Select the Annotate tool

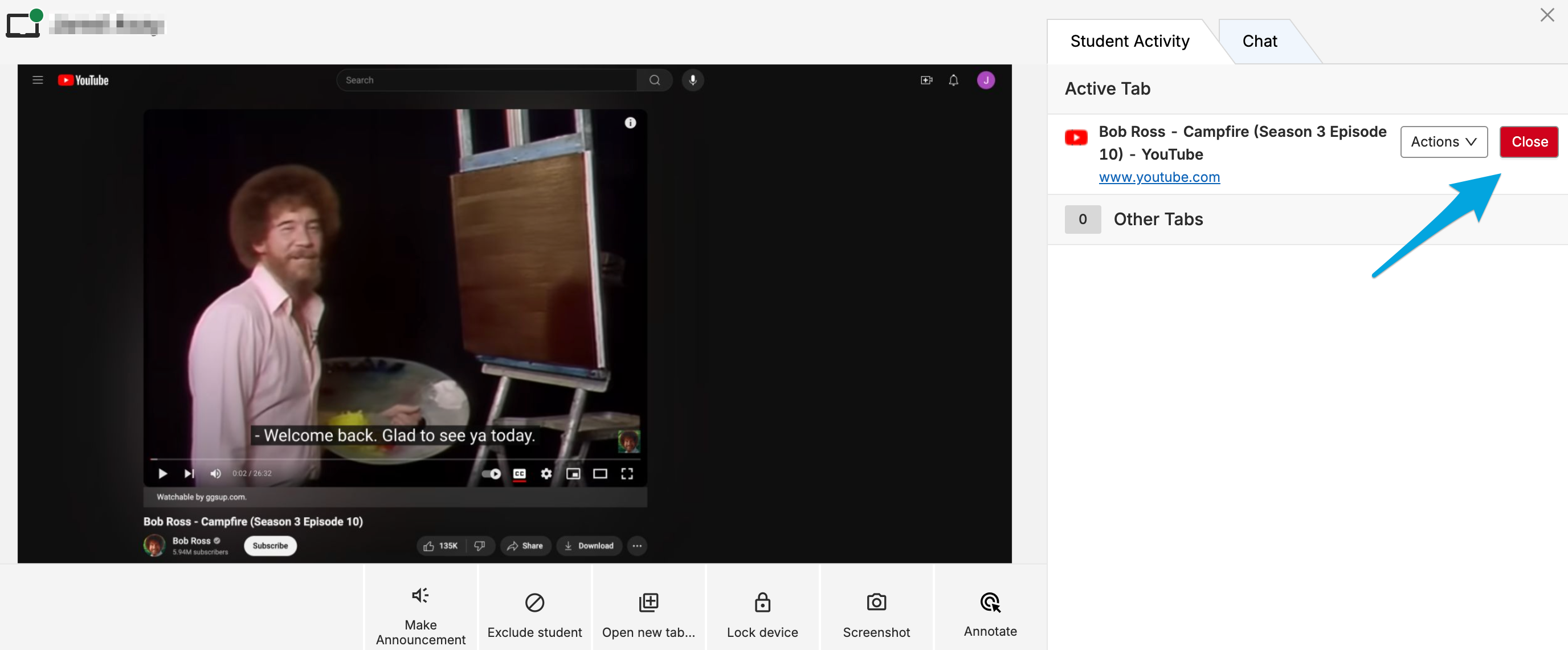click(990, 603)
